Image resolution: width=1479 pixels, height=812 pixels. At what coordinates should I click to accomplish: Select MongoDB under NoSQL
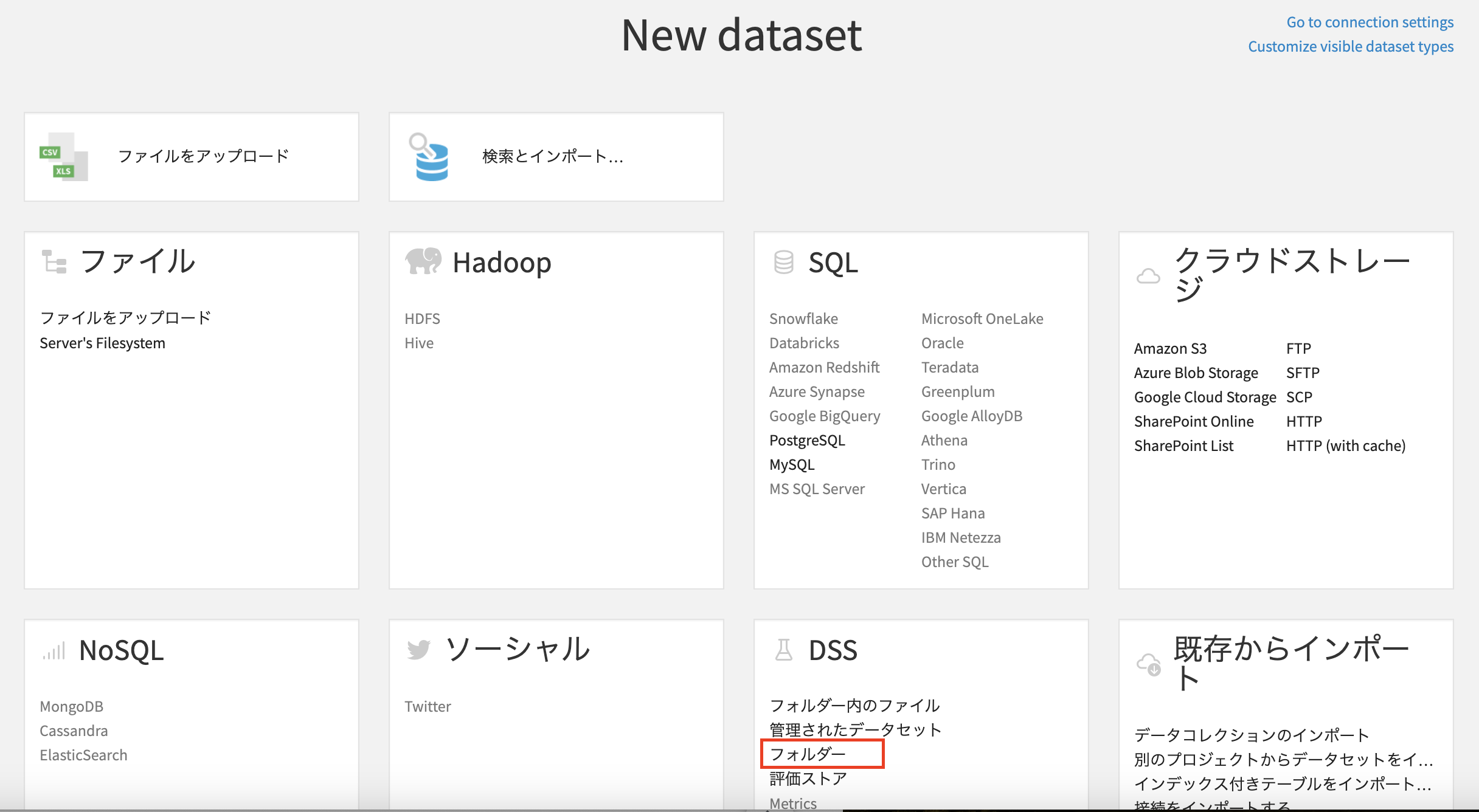pyautogui.click(x=71, y=706)
